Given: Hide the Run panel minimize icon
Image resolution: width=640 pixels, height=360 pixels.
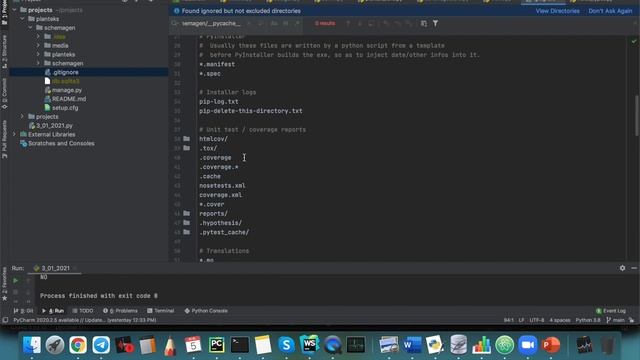Looking at the screenshot, I should click(x=634, y=268).
